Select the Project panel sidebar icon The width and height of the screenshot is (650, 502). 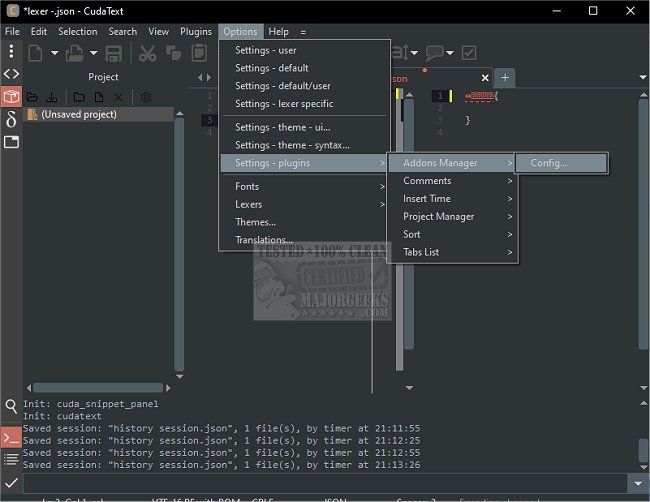pyautogui.click(x=11, y=96)
